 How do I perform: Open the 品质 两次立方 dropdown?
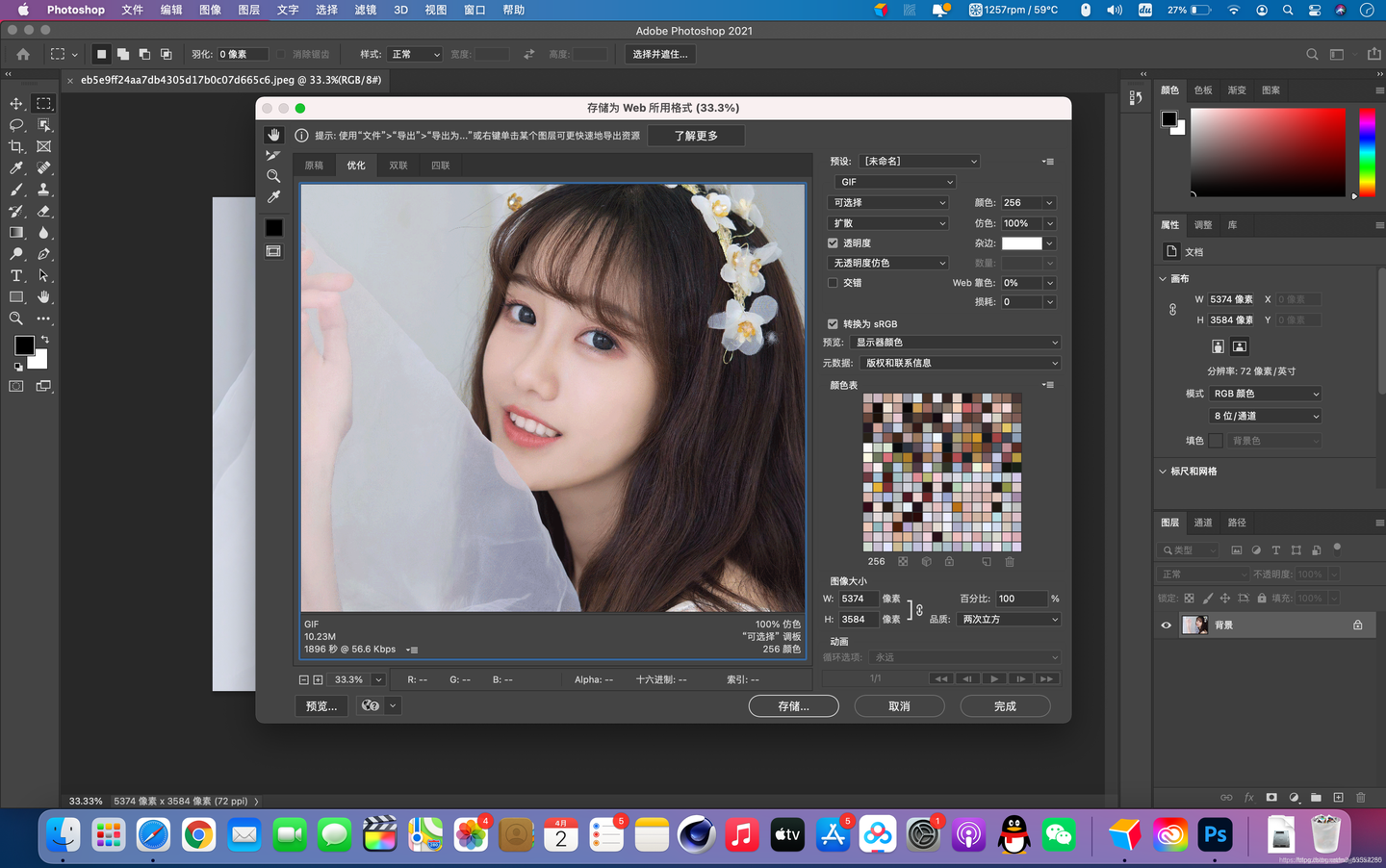[x=1008, y=619]
